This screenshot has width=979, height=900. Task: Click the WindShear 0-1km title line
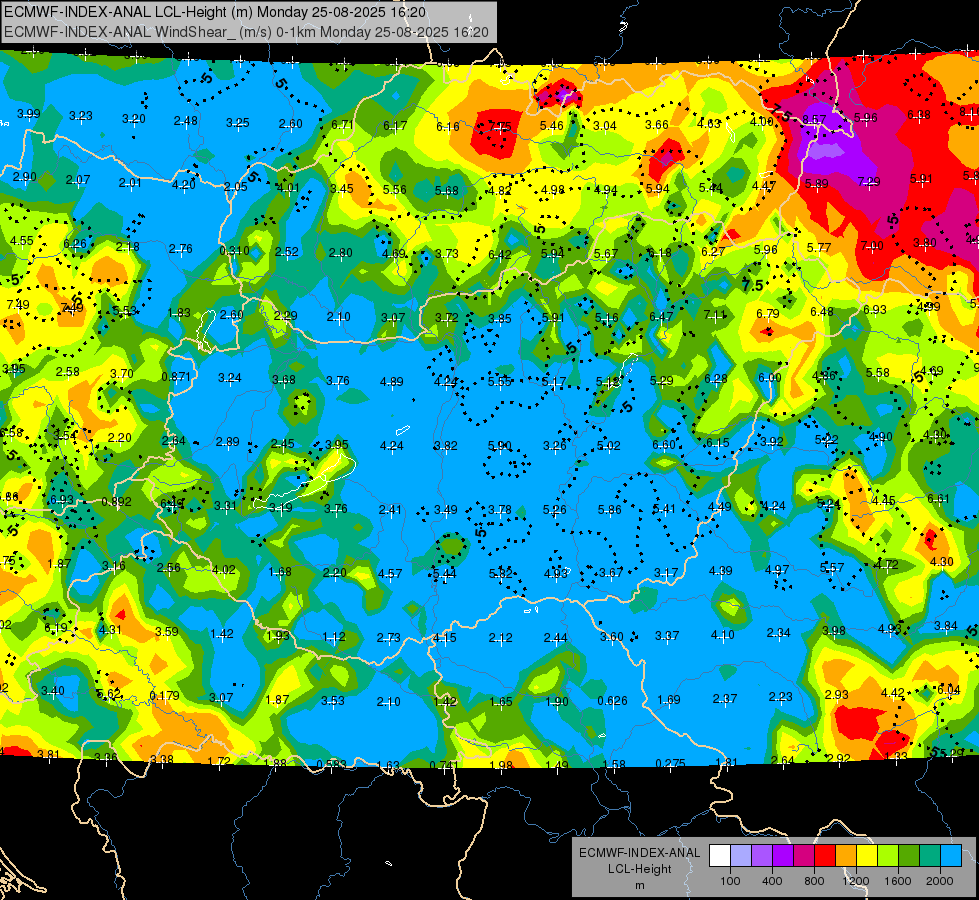[x=246, y=32]
